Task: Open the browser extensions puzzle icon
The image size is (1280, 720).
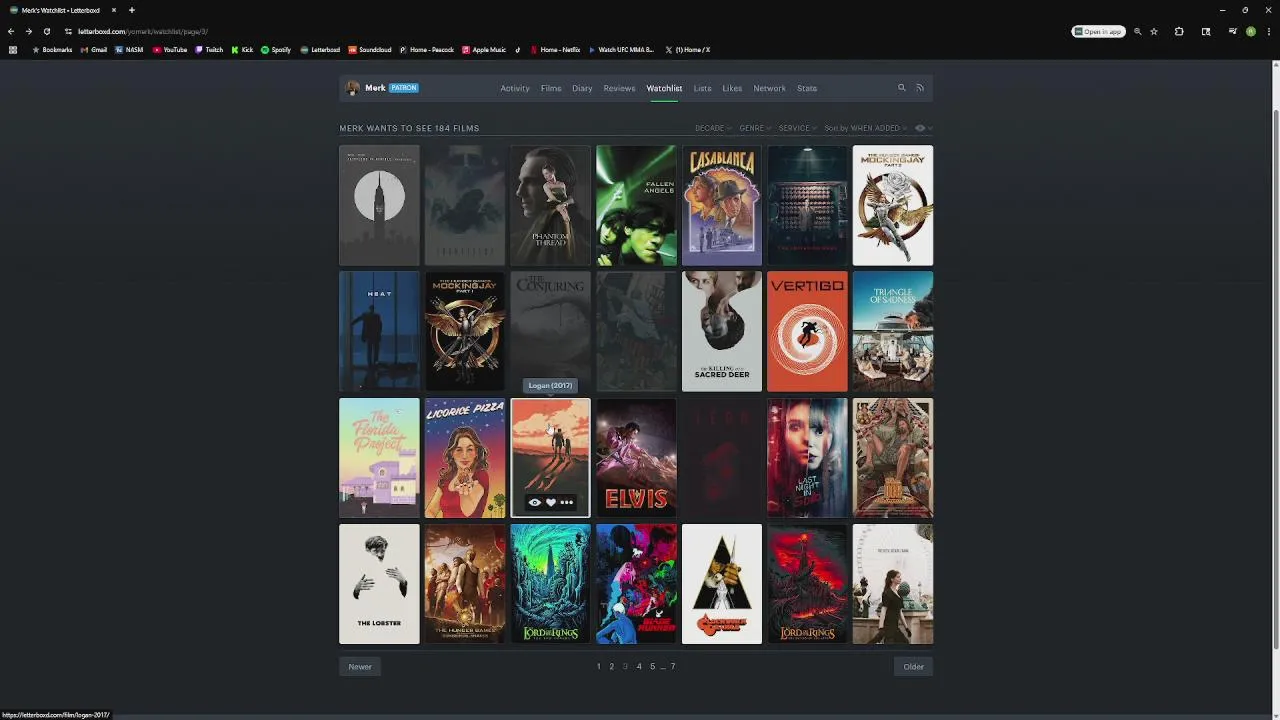Action: [1179, 31]
